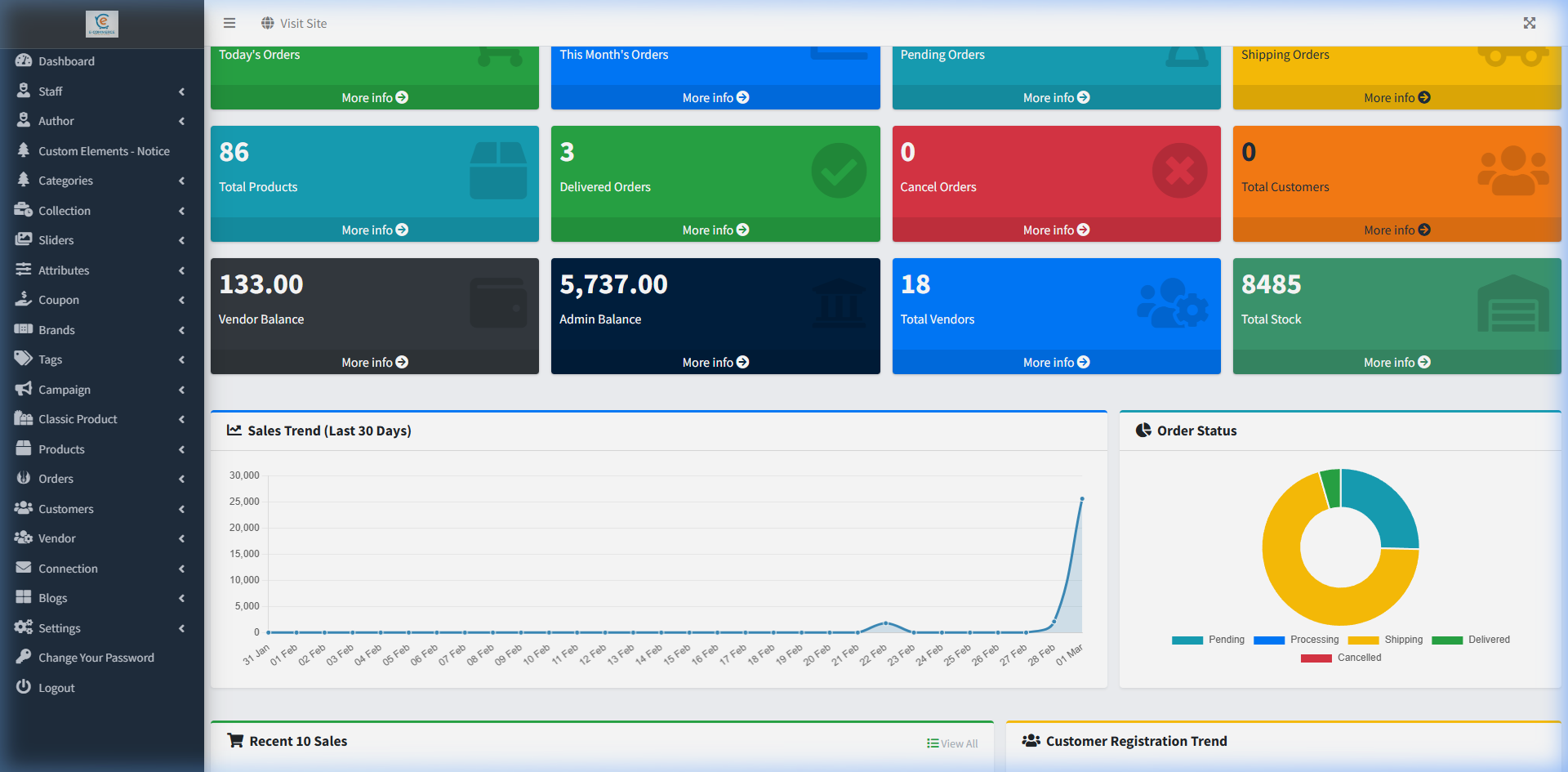Toggle the sidebar with hamburger icon
This screenshot has height=772, width=1568.
tap(229, 23)
